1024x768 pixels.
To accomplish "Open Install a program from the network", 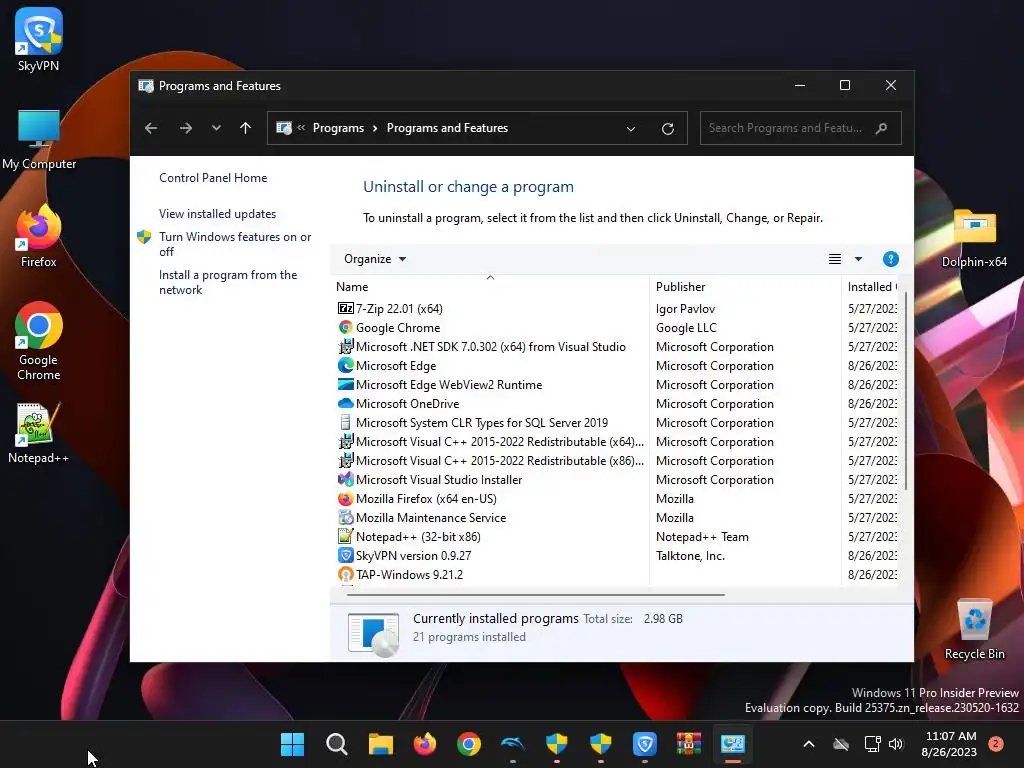I will tap(228, 282).
